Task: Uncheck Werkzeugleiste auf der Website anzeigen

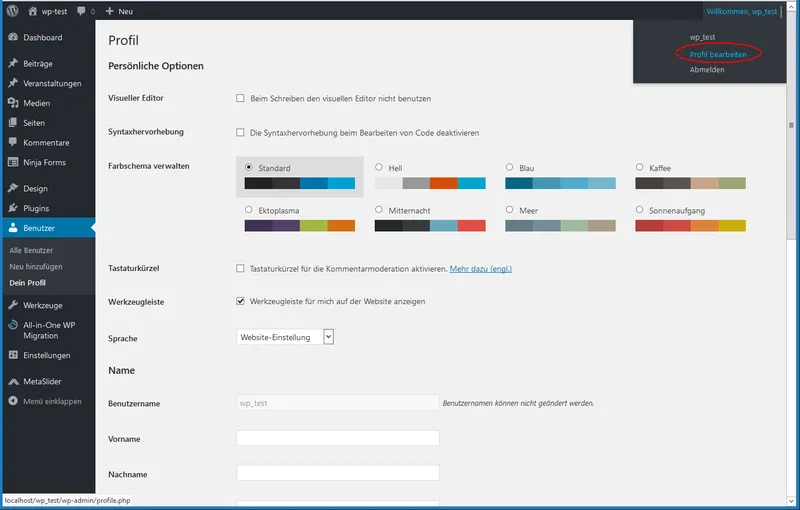Action: 240,301
